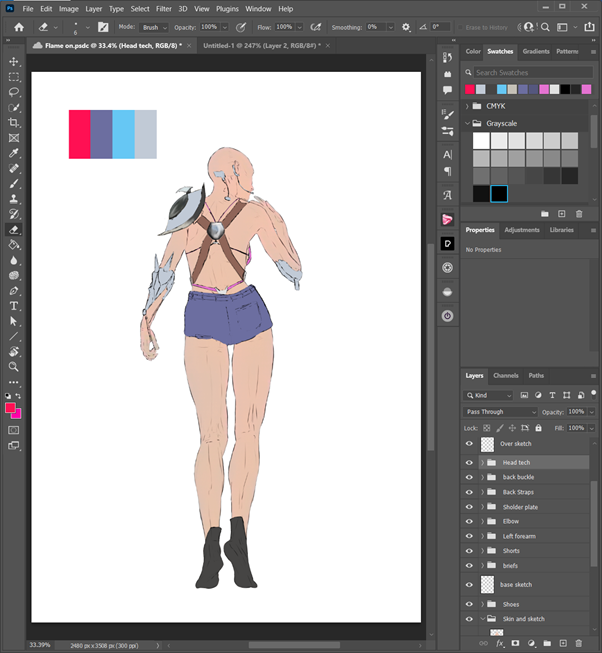The height and width of the screenshot is (653, 602).
Task: Open the layer blend mode Pass Through dropdown
Action: pyautogui.click(x=500, y=412)
